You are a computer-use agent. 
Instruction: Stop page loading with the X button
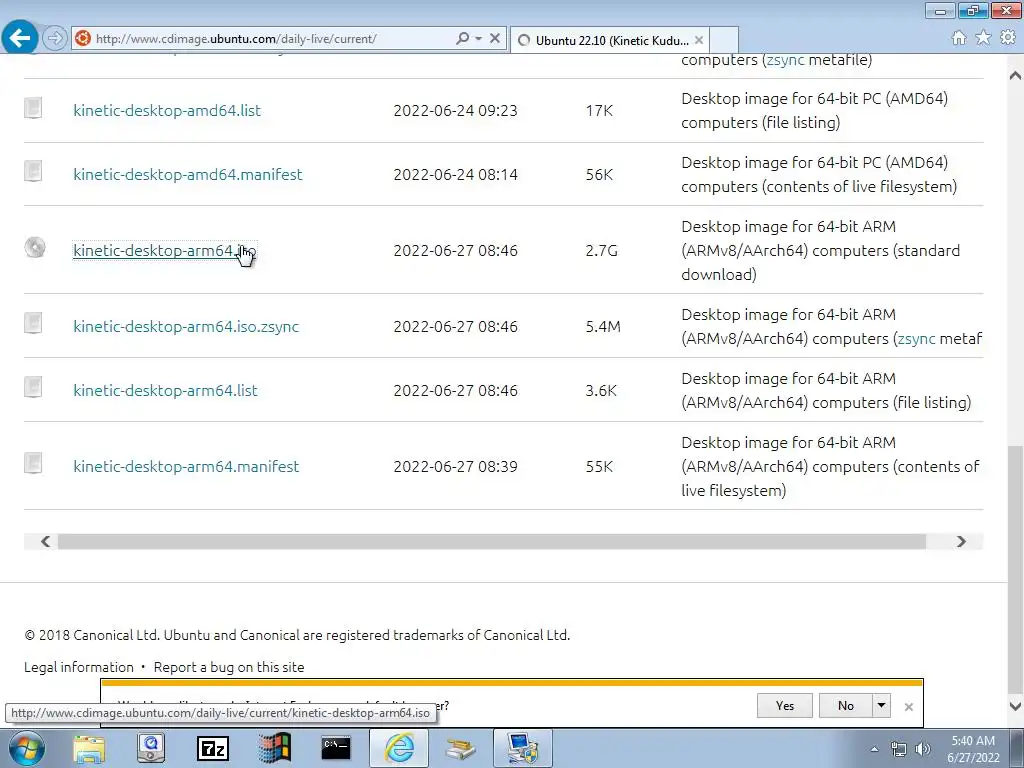[x=495, y=39]
